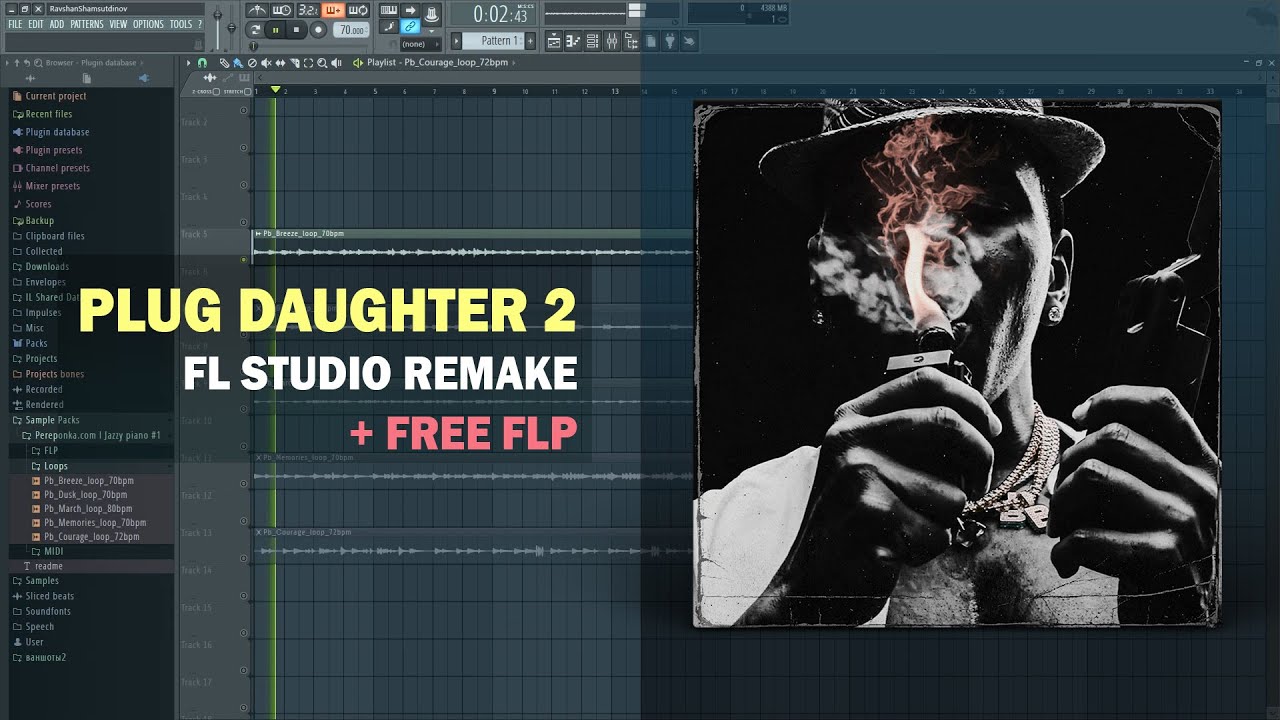This screenshot has width=1280, height=720.
Task: Open the piano roll view icon
Action: click(573, 41)
